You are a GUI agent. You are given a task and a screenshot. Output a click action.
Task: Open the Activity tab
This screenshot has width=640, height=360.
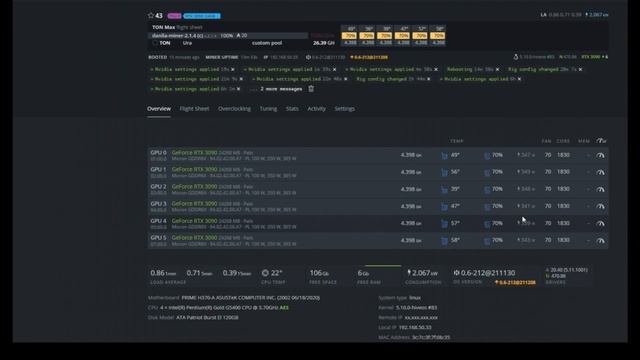[316, 109]
